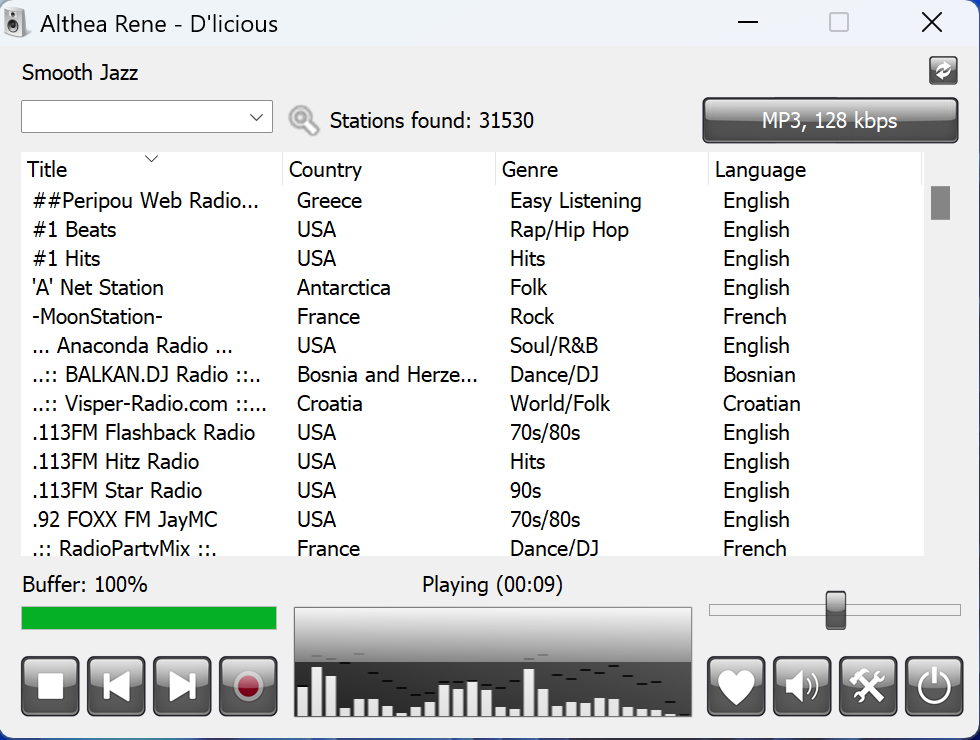Click the sort chevron above Title

(151, 159)
